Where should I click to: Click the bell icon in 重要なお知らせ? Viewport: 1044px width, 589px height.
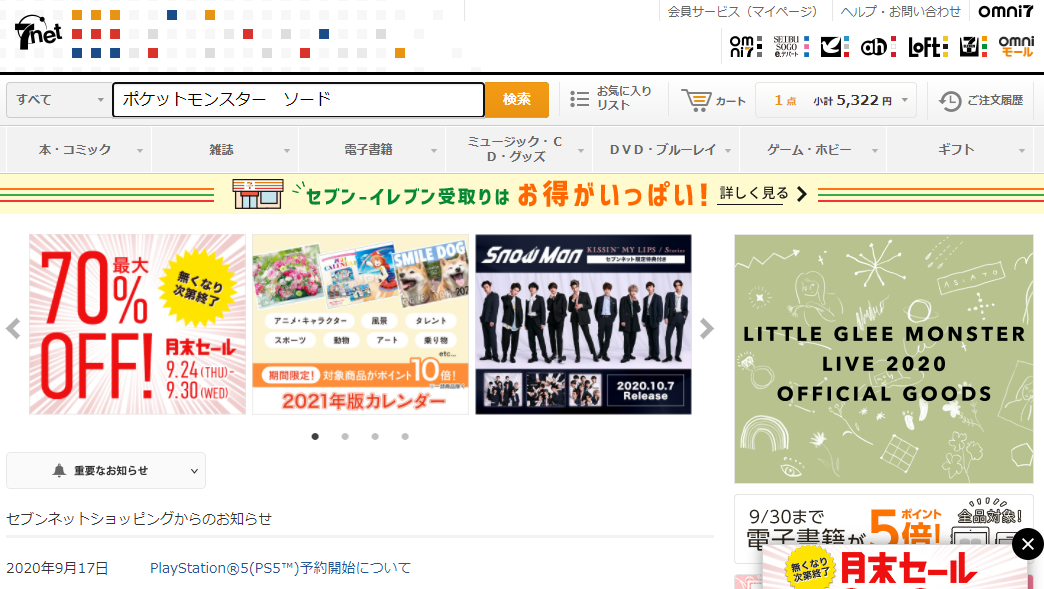click(x=59, y=471)
